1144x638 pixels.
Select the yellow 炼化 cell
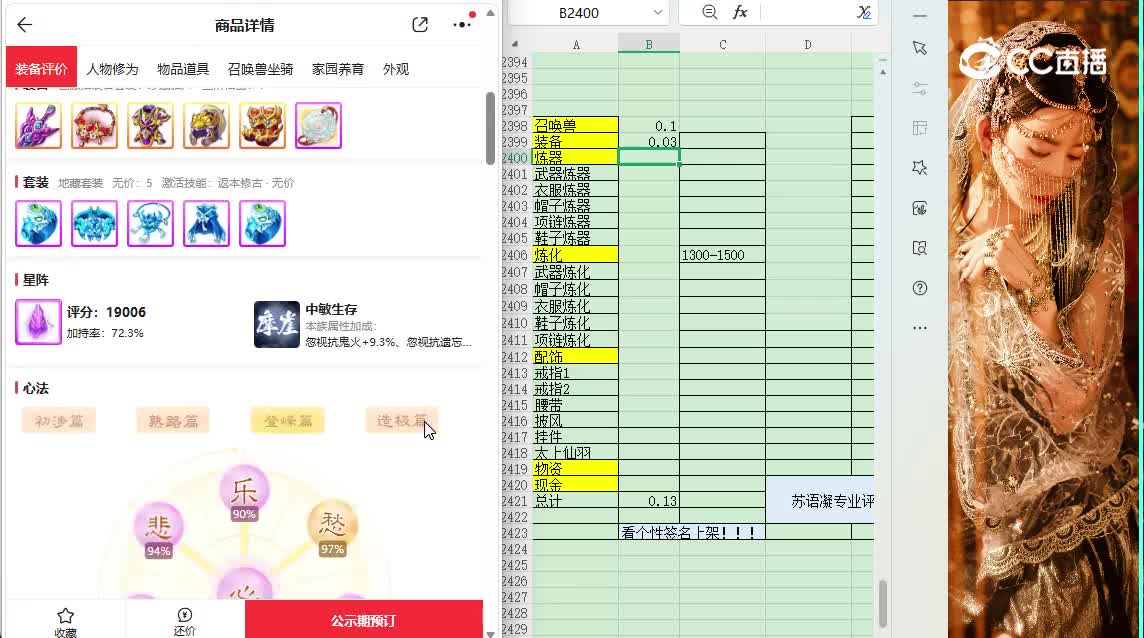(x=576, y=255)
